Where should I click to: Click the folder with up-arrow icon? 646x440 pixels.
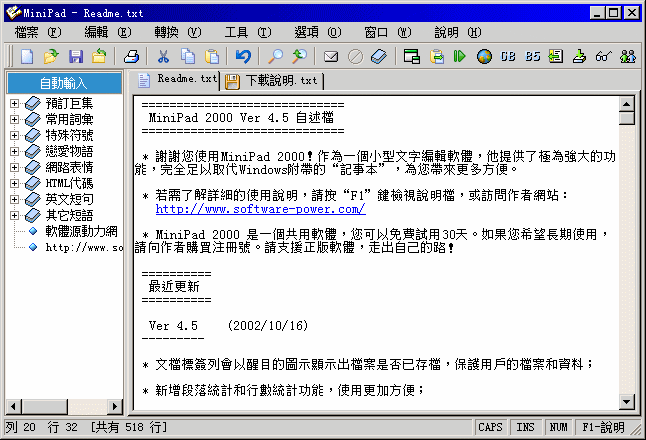[x=99, y=56]
